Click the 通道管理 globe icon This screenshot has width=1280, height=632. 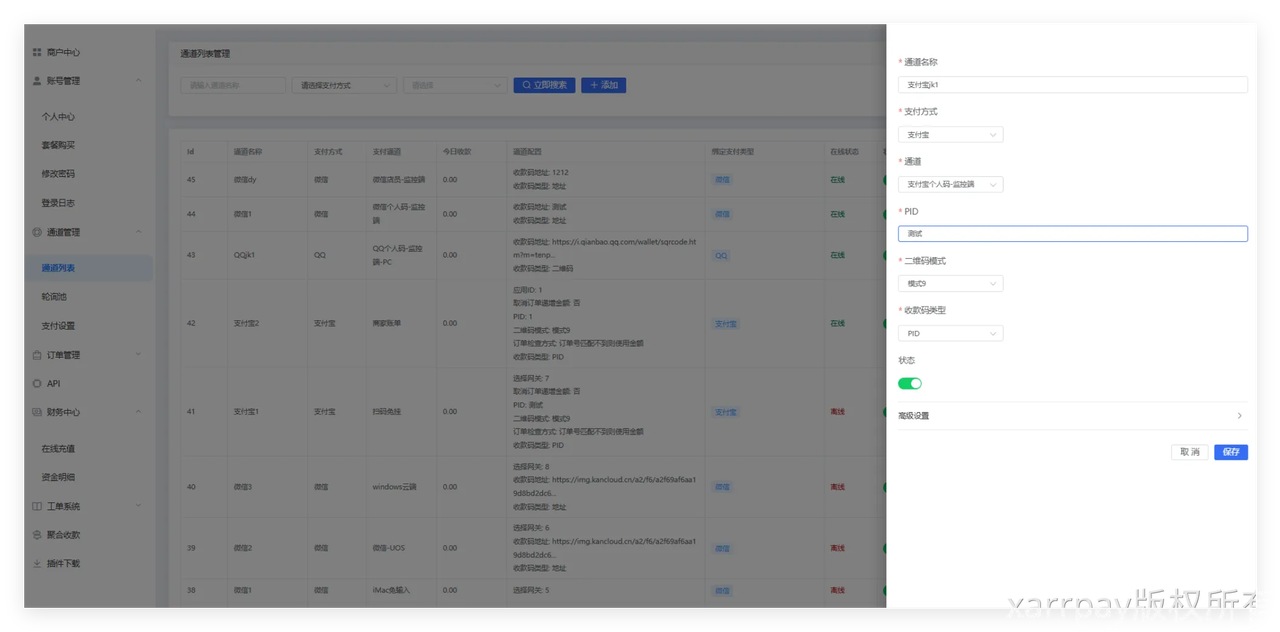[x=37, y=232]
